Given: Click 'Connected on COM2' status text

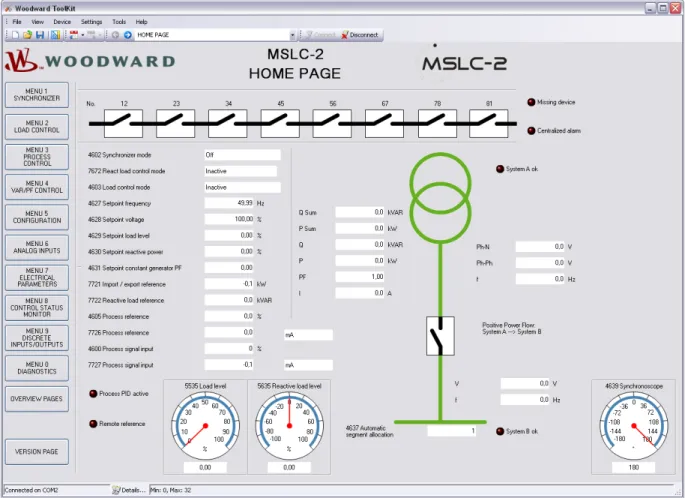Looking at the screenshot, I should [x=31, y=490].
